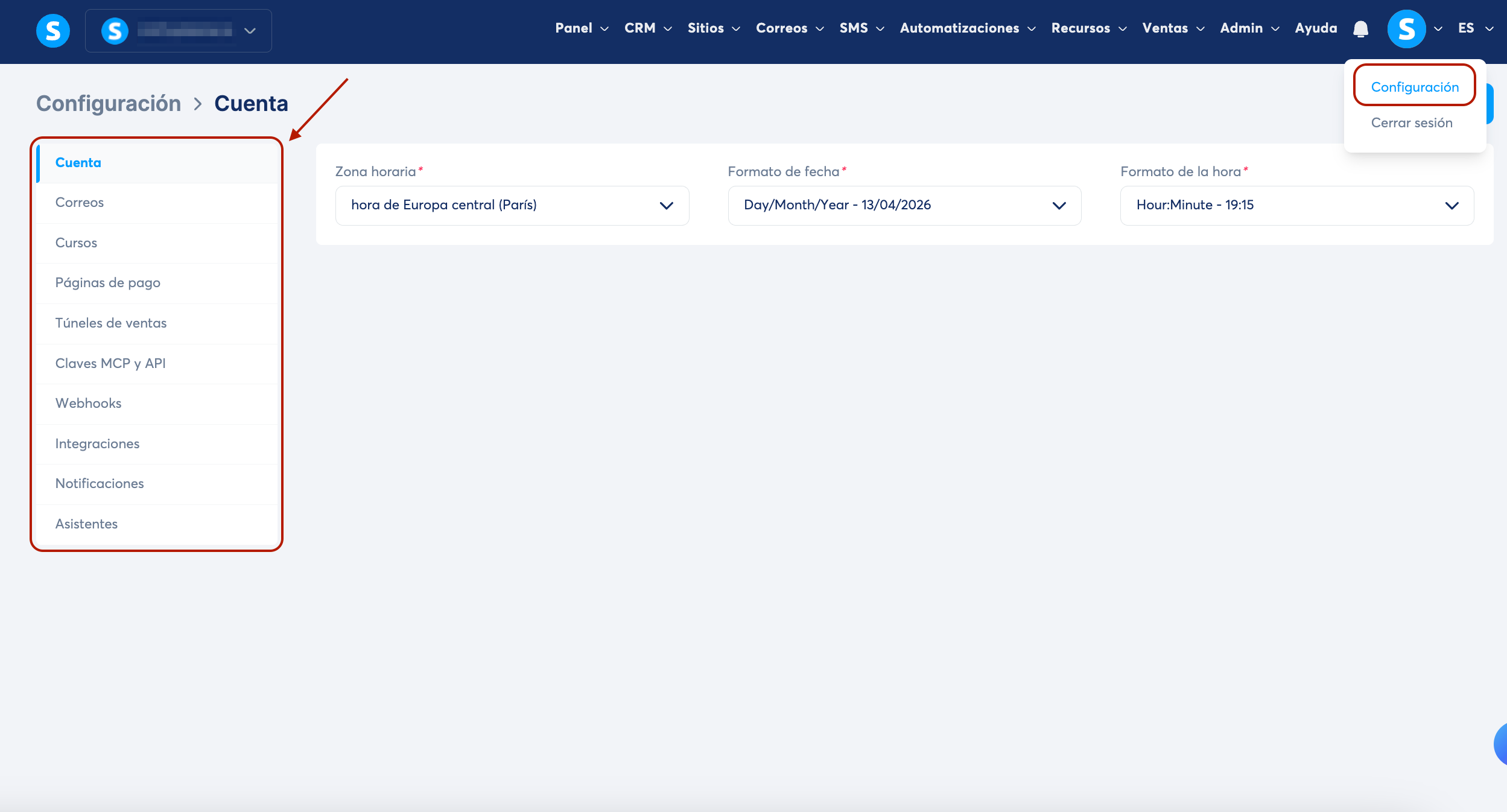
Task: Open the workspace switcher dropdown
Action: click(179, 31)
